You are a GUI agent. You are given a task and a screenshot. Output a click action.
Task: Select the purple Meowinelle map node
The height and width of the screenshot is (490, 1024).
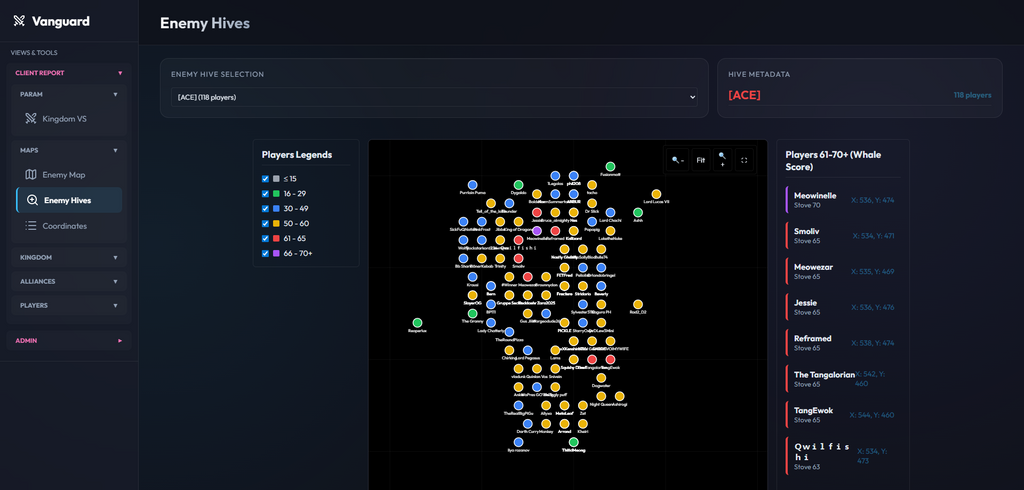[537, 231]
